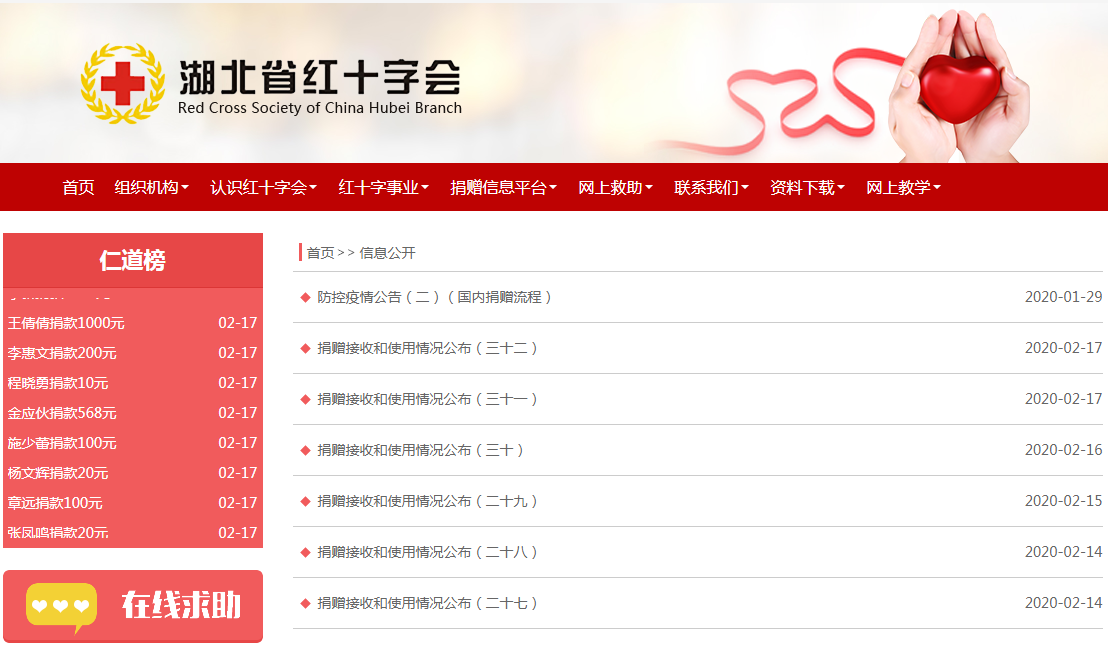Click diamond bullet beside 捐赠接收和使用情况公布（二十七）

[305, 603]
